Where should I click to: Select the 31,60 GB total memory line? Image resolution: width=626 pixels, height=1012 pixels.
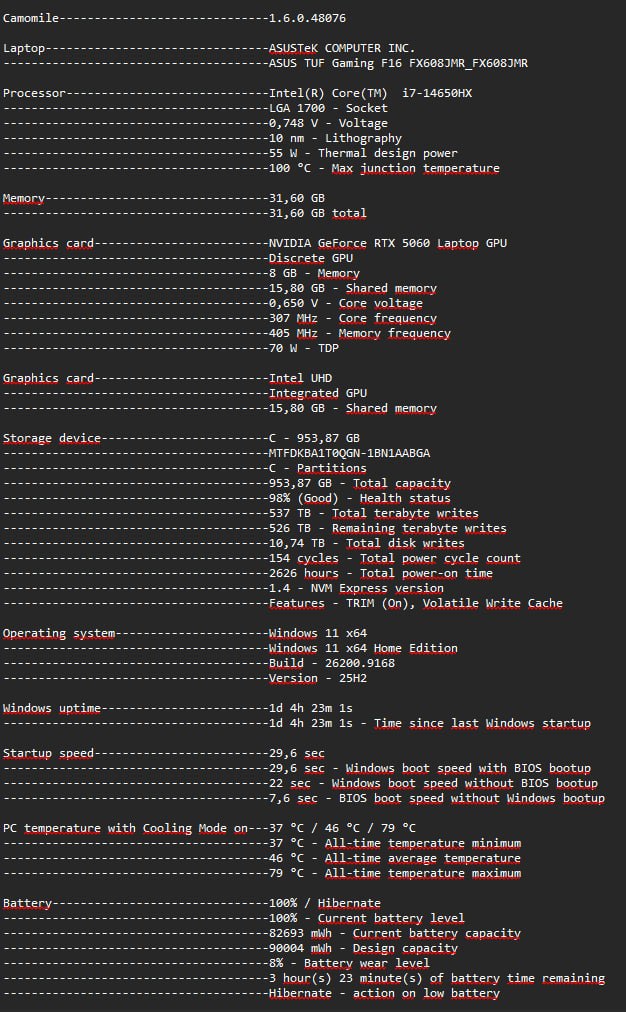click(318, 213)
